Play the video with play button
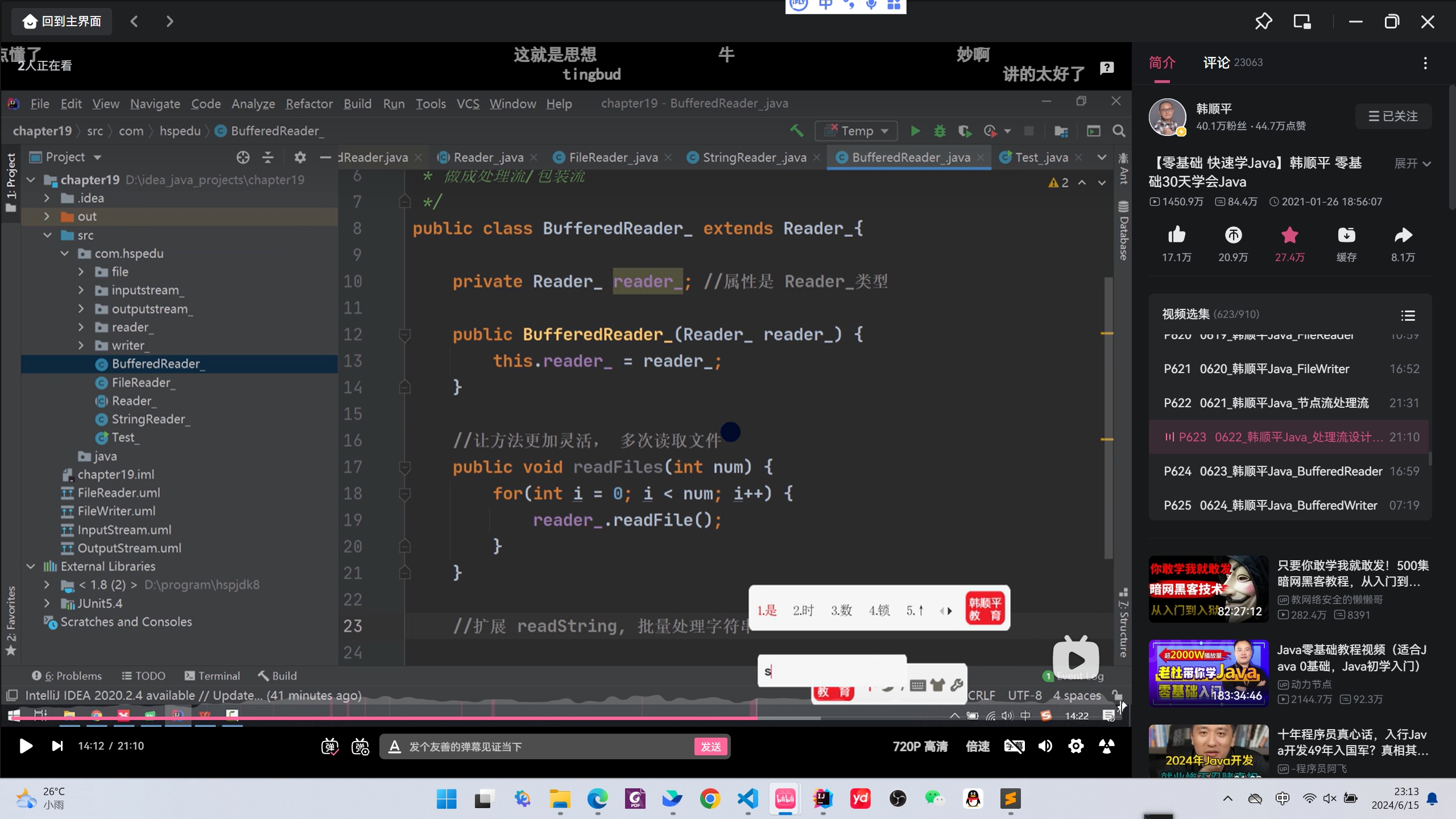The image size is (1456, 819). 26,746
